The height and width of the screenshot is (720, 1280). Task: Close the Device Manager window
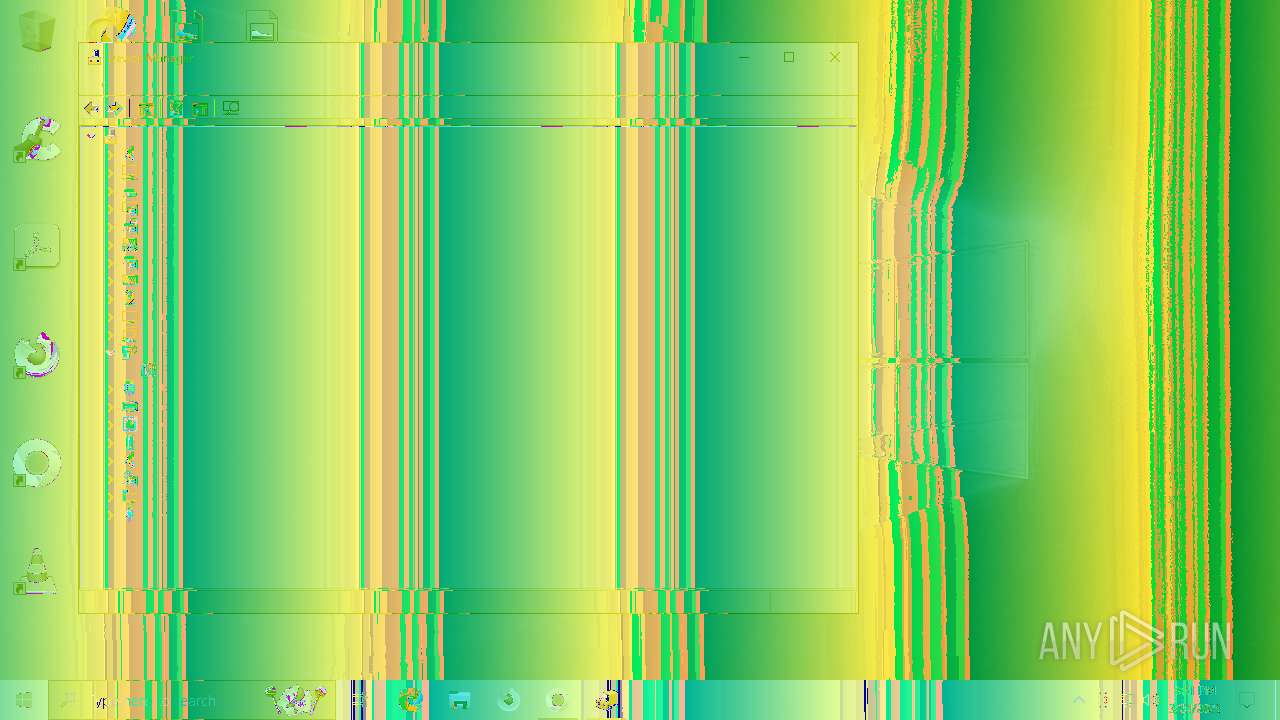click(835, 57)
